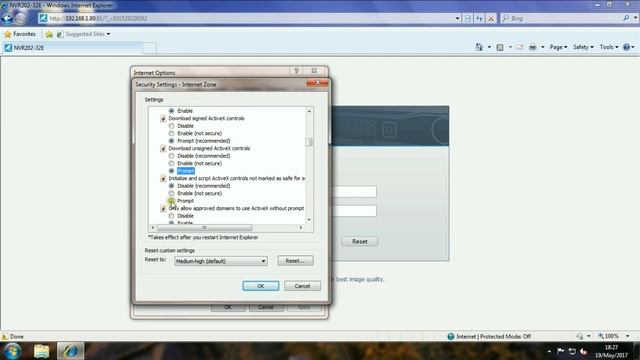Click 'Only allow approved domains' setting row
Image resolution: width=640 pixels, height=360 pixels.
coord(236,208)
